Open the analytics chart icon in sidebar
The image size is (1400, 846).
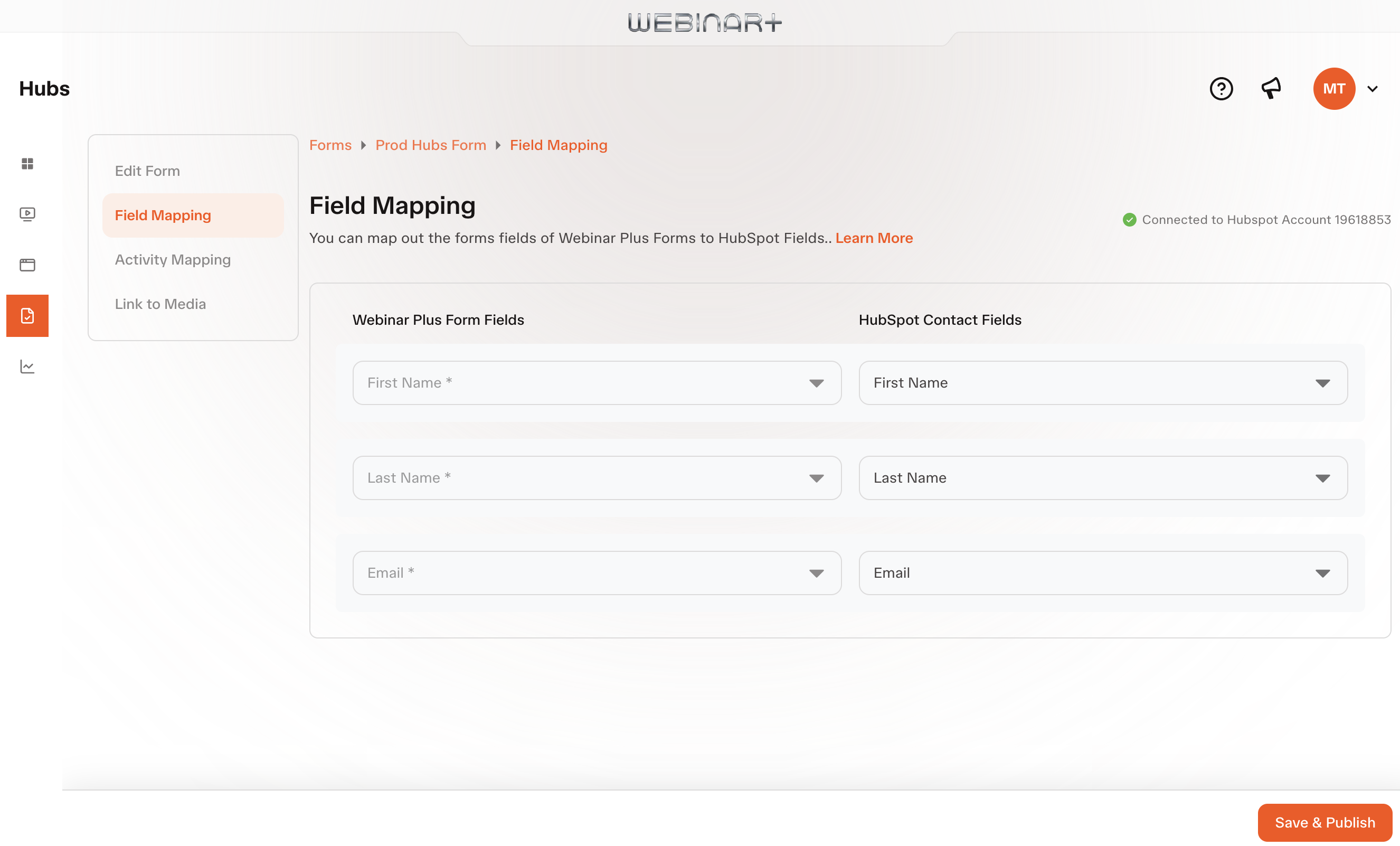[27, 366]
